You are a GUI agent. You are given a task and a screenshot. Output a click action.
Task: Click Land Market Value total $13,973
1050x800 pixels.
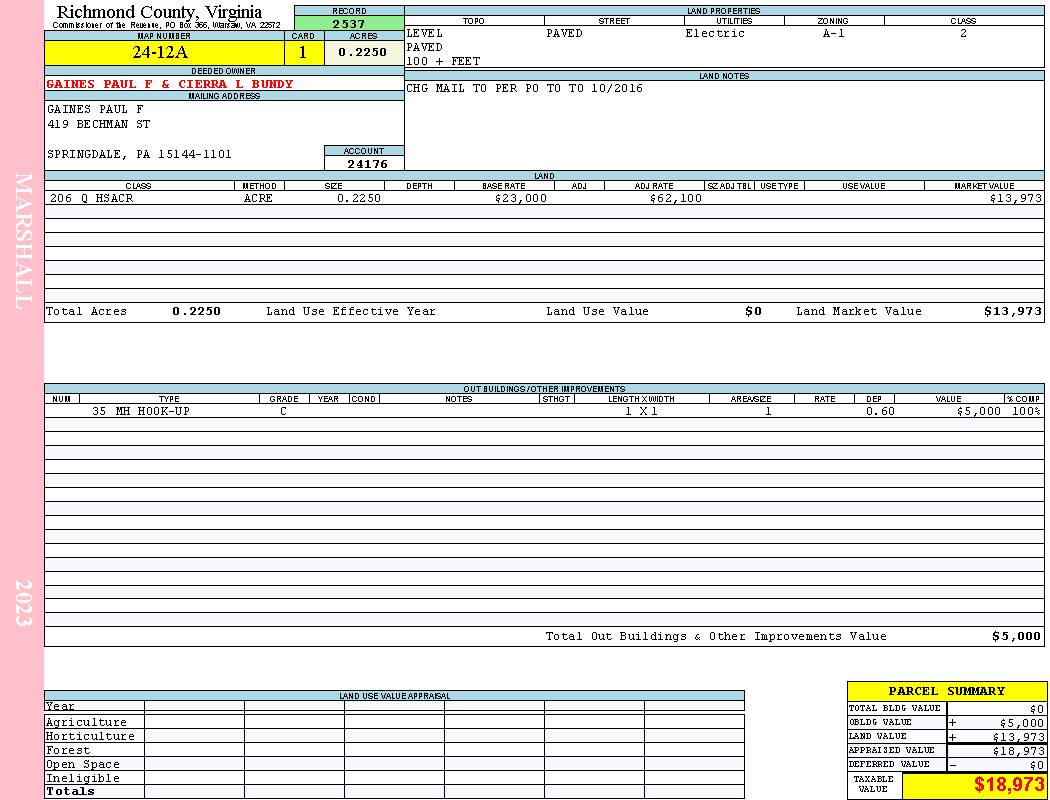coord(1013,311)
